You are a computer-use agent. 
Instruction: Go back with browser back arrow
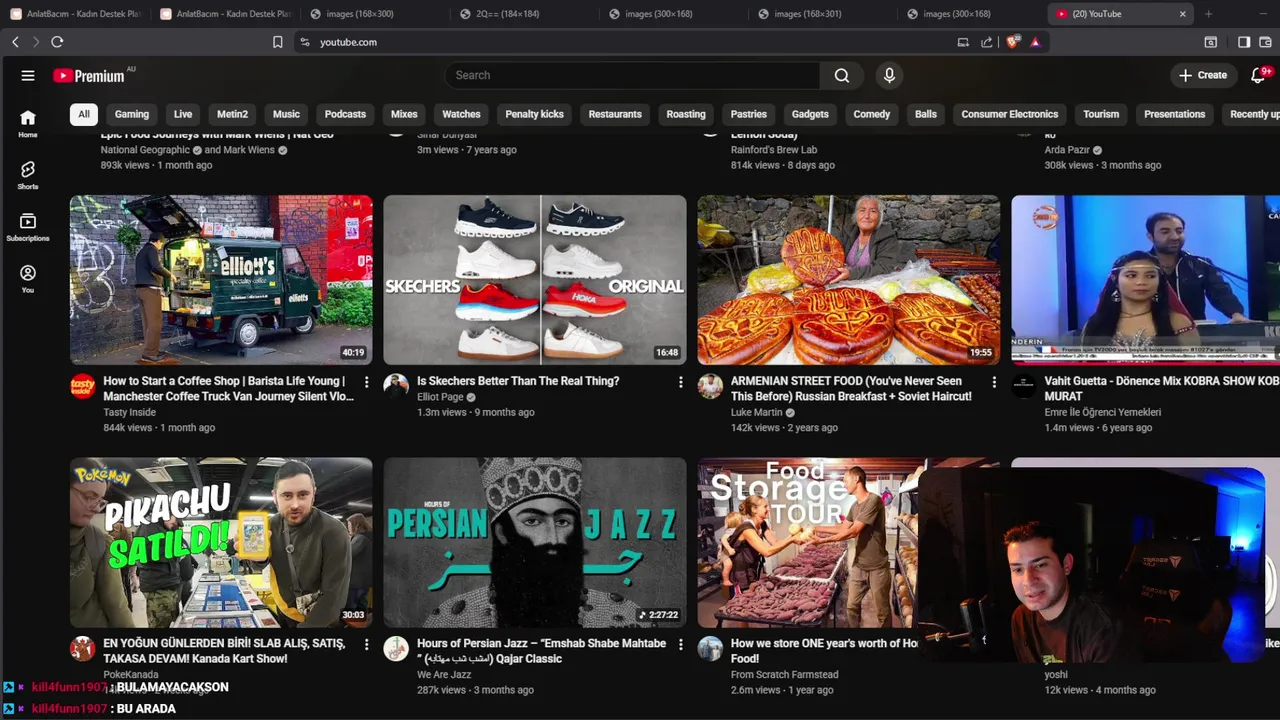pyautogui.click(x=15, y=42)
